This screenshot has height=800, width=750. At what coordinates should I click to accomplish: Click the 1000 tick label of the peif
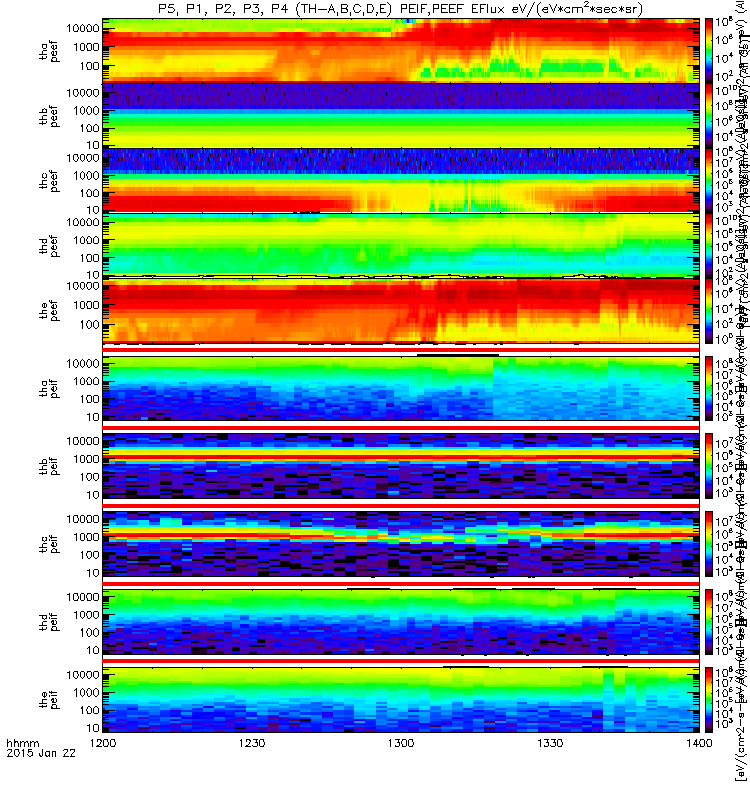(86, 693)
